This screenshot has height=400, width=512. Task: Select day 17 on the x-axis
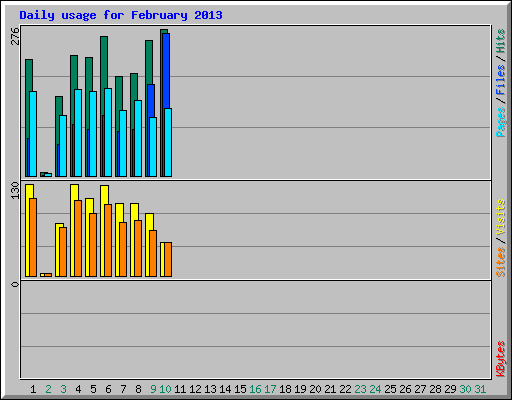click(270, 389)
